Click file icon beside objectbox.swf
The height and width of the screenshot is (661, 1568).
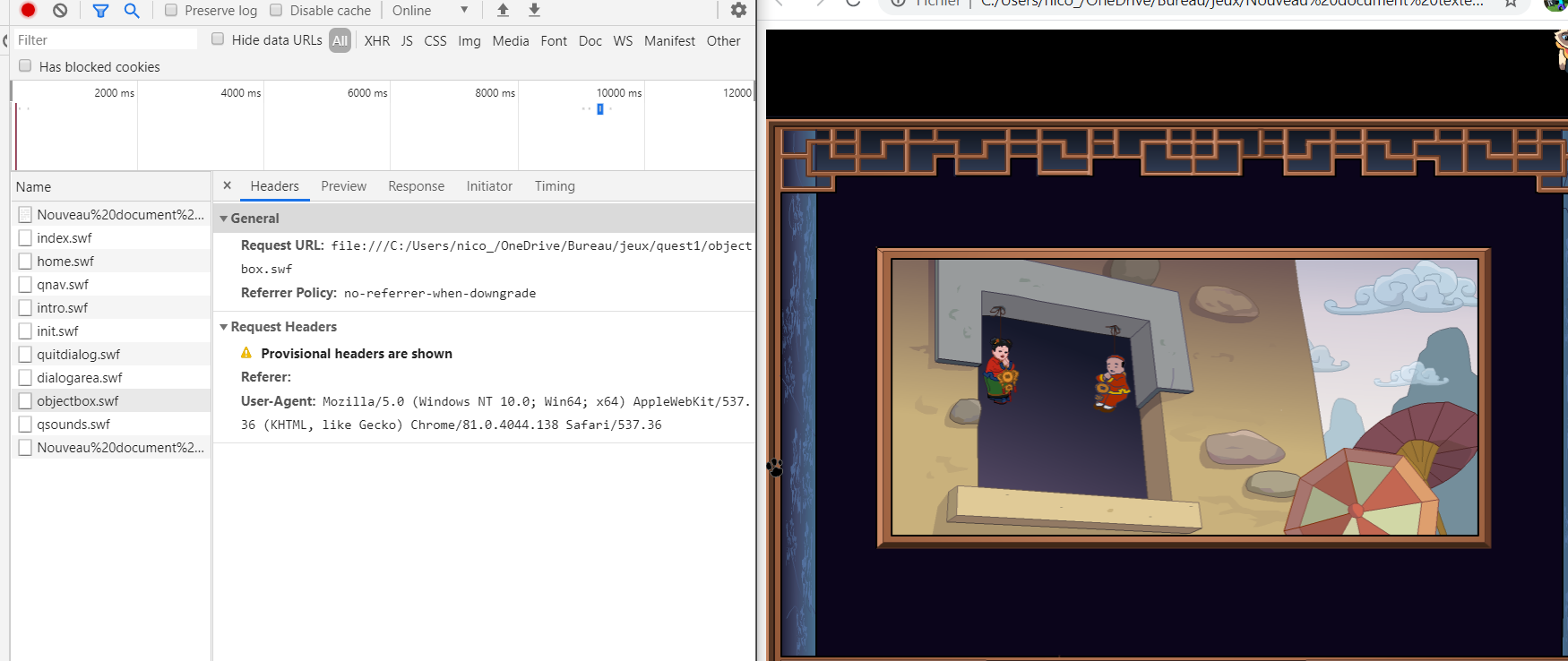[25, 400]
